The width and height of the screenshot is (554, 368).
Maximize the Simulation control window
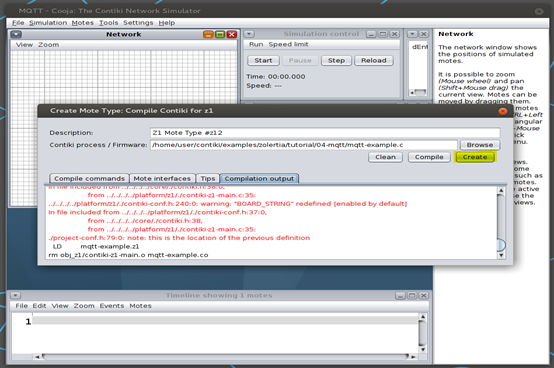[383, 34]
